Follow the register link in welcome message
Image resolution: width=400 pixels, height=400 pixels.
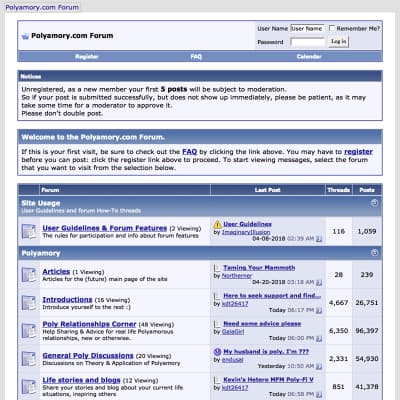[x=358, y=152]
